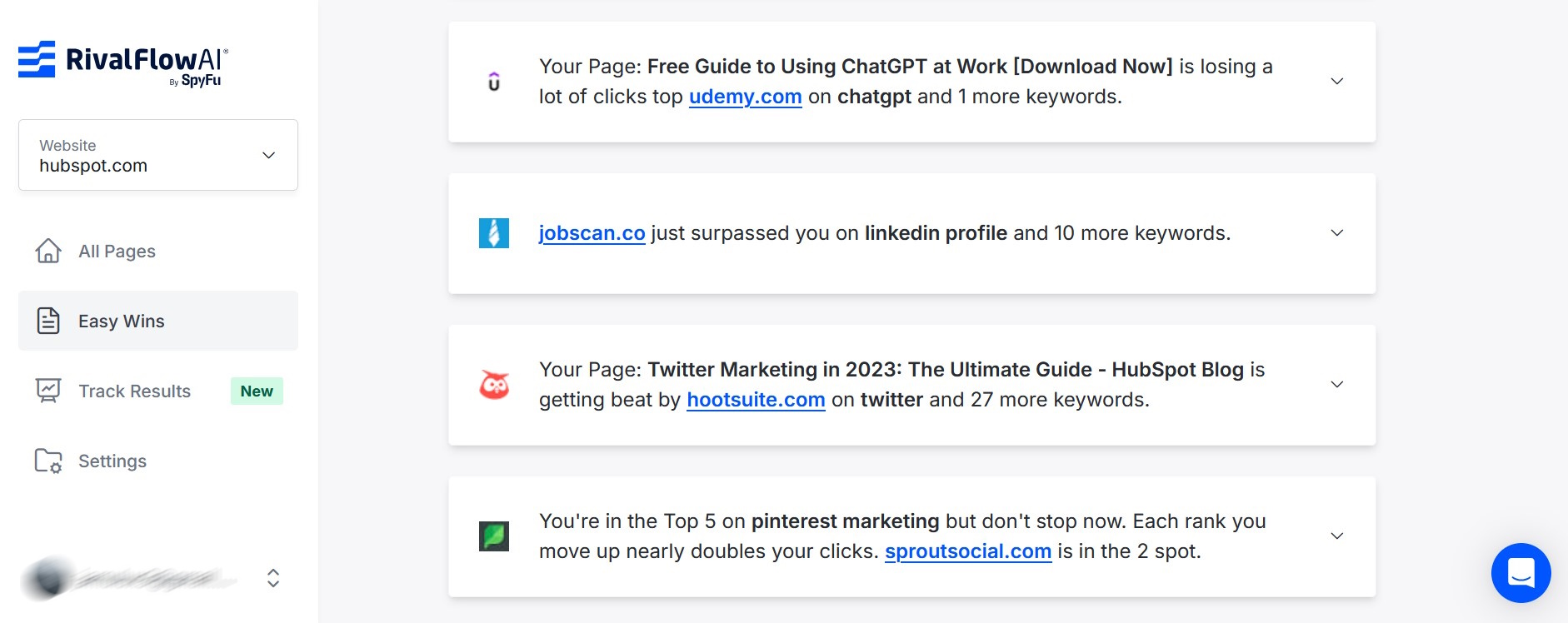
Task: Select Easy Wins in sidebar
Action: (122, 321)
